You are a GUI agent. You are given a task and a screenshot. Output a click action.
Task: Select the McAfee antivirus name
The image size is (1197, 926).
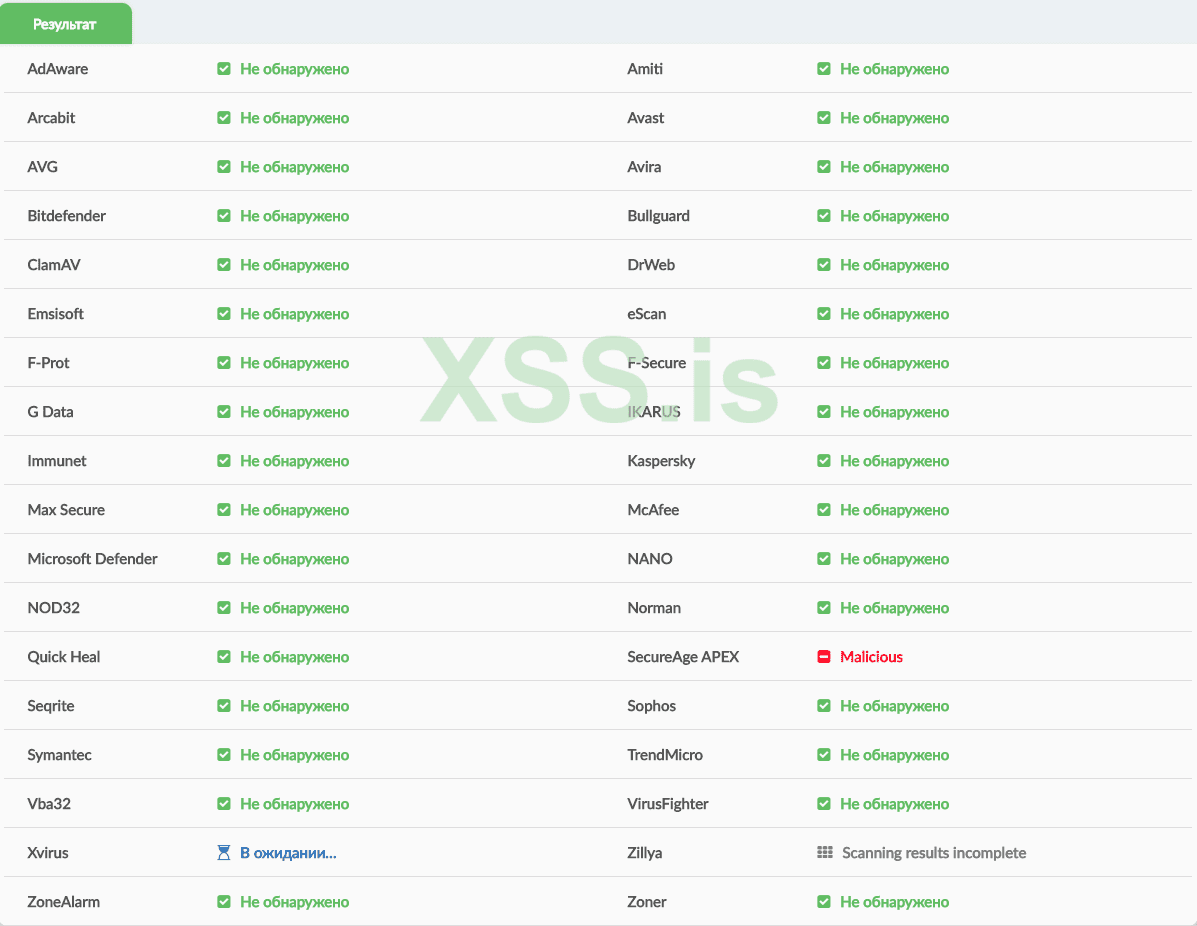coord(653,510)
